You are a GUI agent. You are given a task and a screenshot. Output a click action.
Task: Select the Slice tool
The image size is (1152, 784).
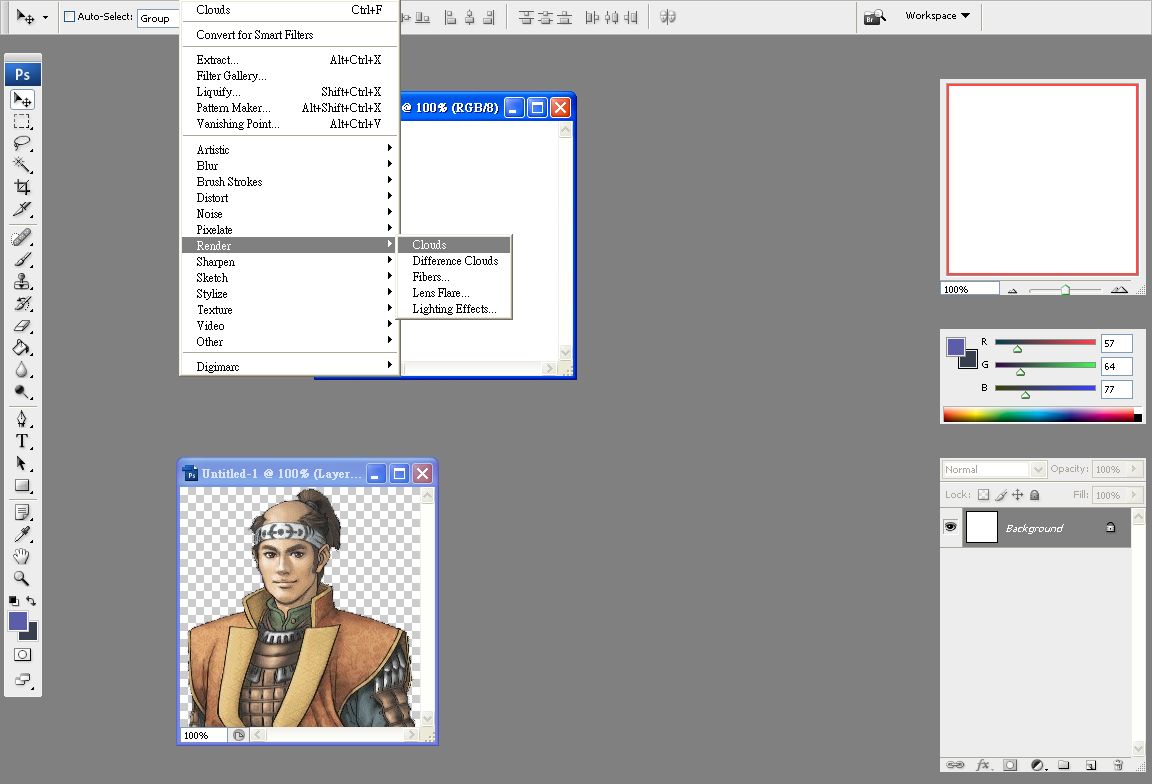[x=22, y=209]
